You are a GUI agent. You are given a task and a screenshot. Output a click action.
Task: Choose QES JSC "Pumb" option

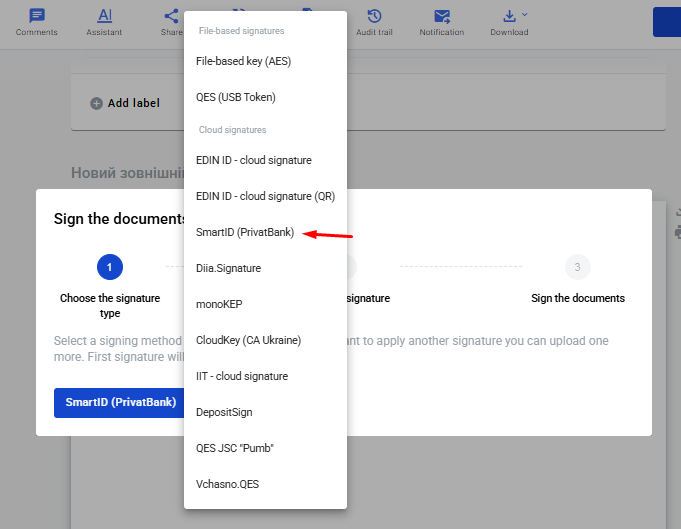[x=265, y=448]
